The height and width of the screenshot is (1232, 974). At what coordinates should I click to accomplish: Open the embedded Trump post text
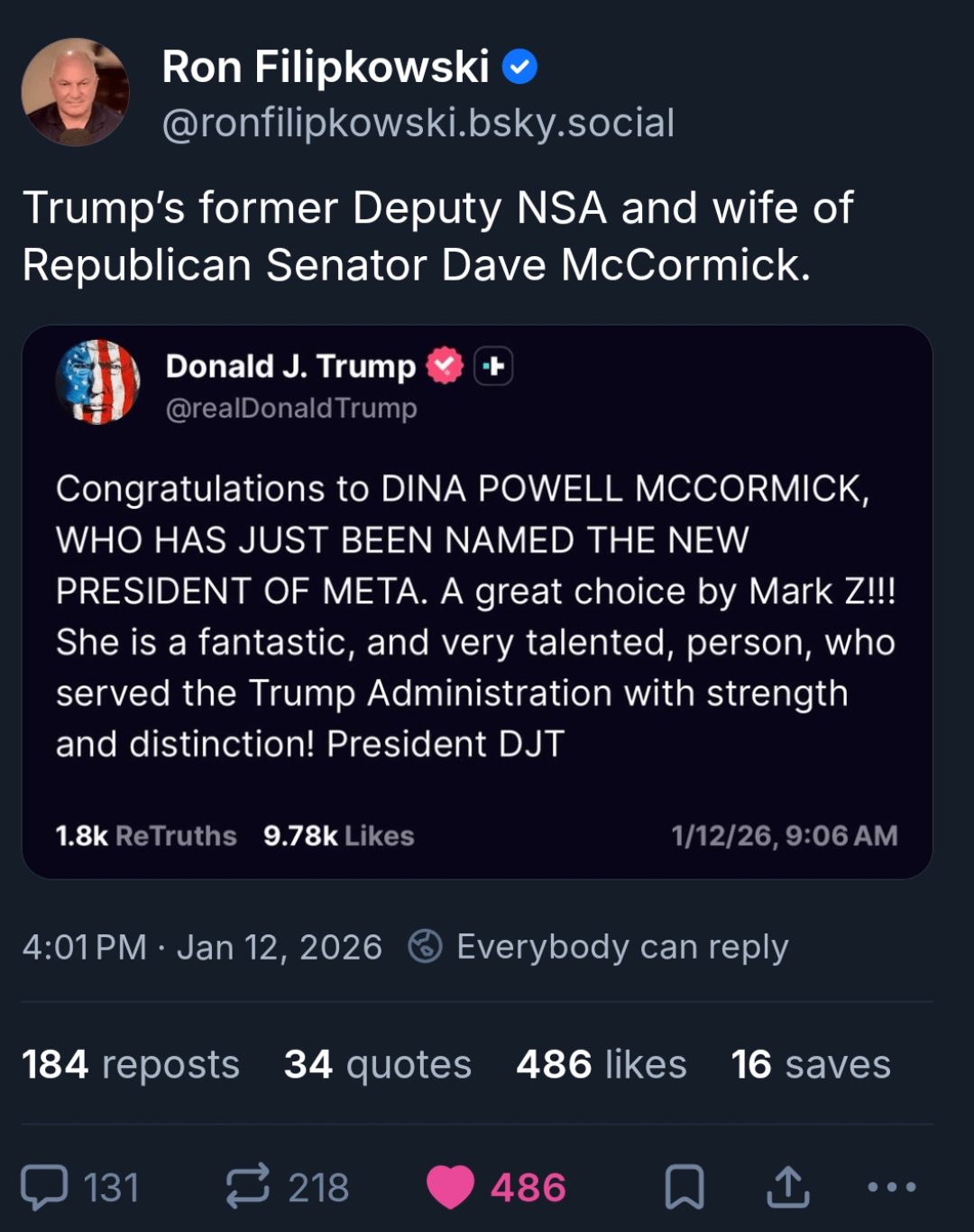pyautogui.click(x=476, y=616)
